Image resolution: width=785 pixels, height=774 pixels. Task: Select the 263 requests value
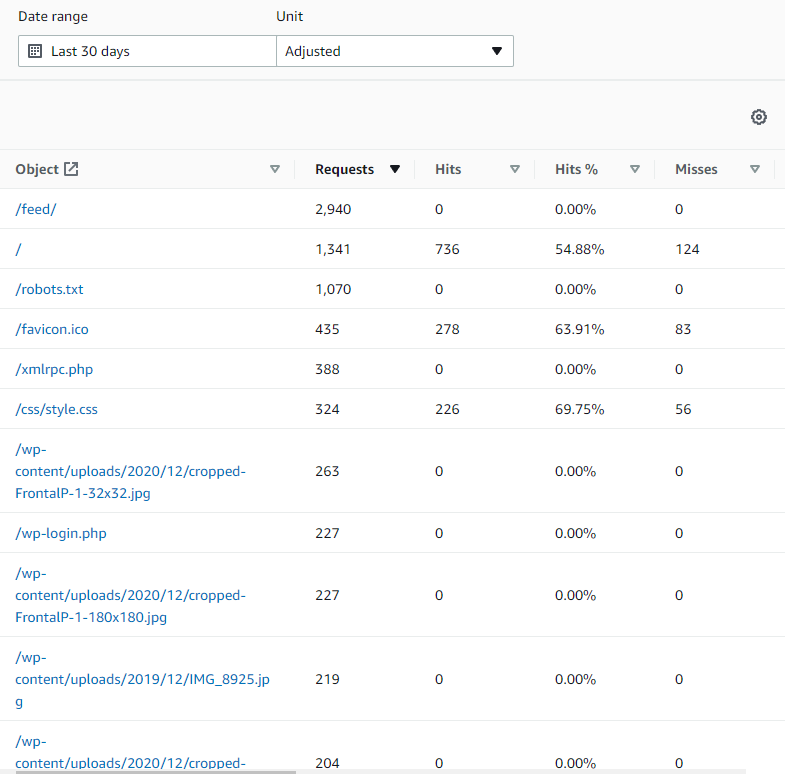click(x=327, y=471)
